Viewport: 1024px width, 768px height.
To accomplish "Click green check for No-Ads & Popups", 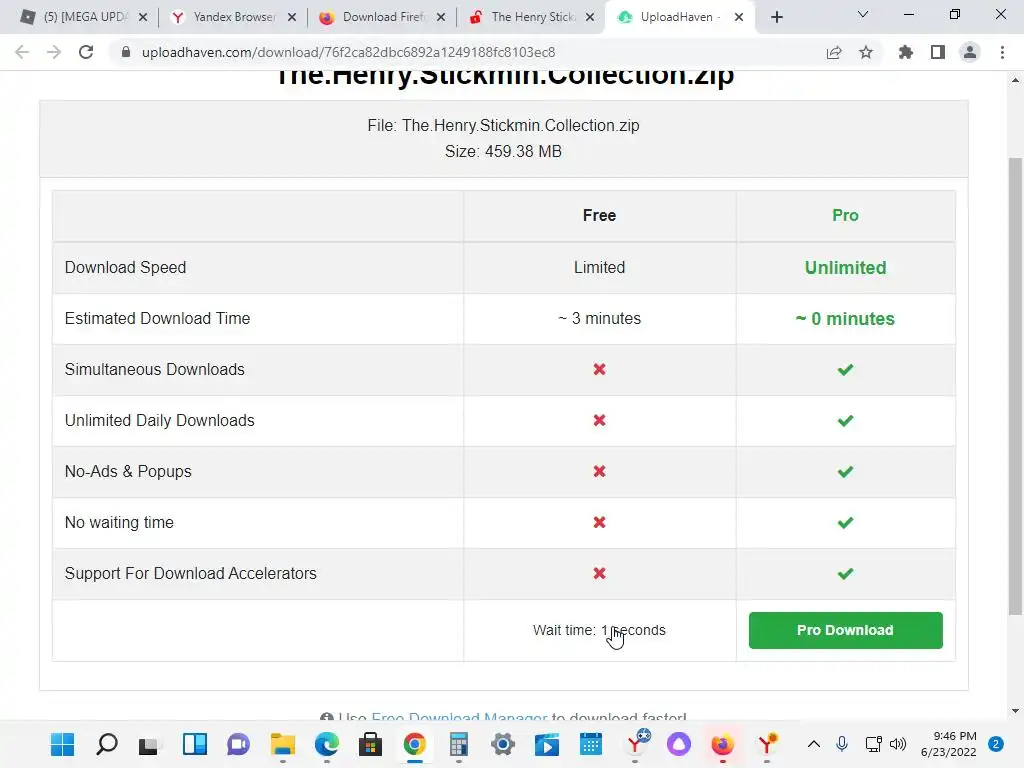I will coord(845,472).
